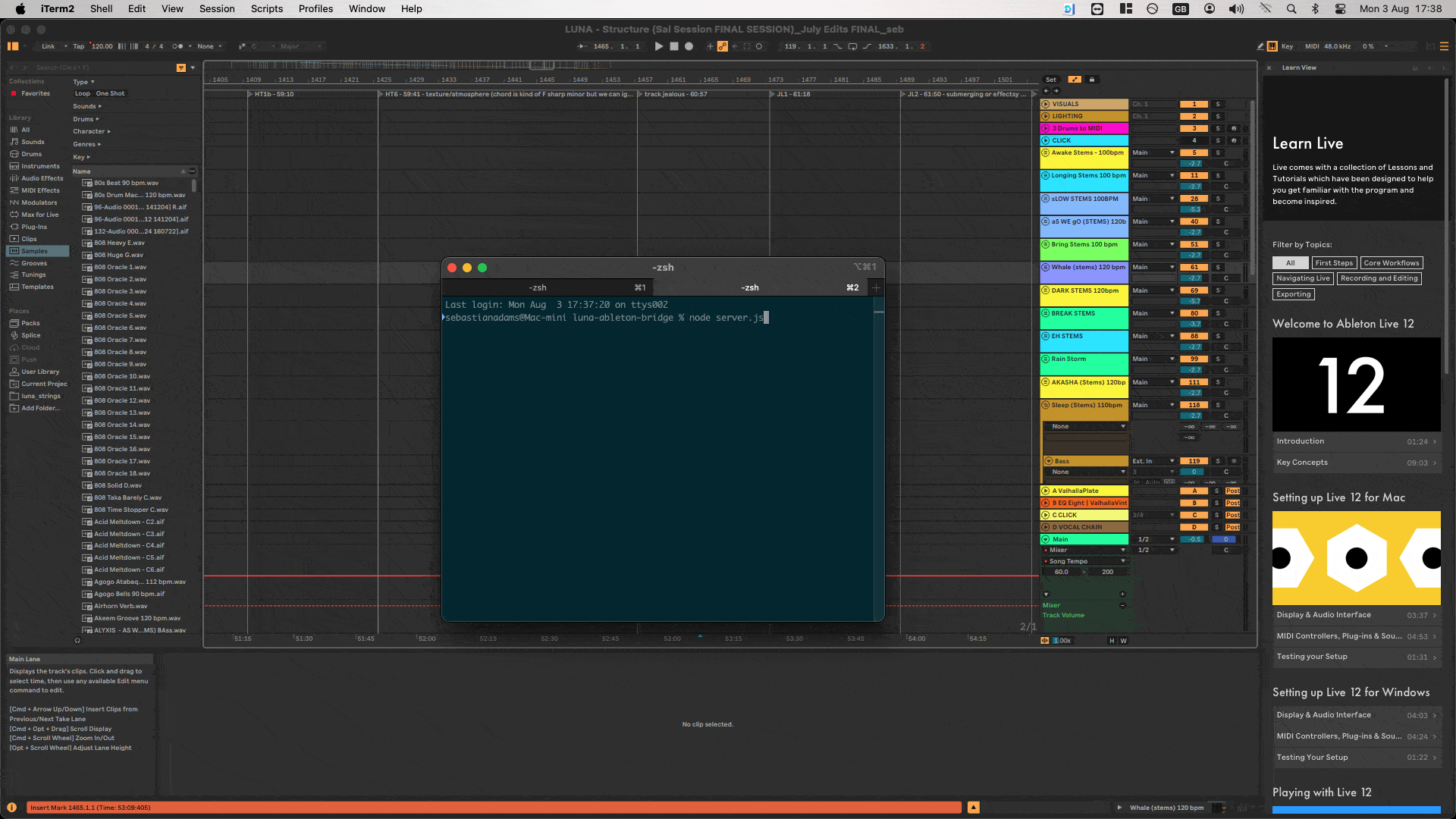Open the Session menu in the menu bar
Viewport: 1456px width, 819px height.
pos(217,9)
